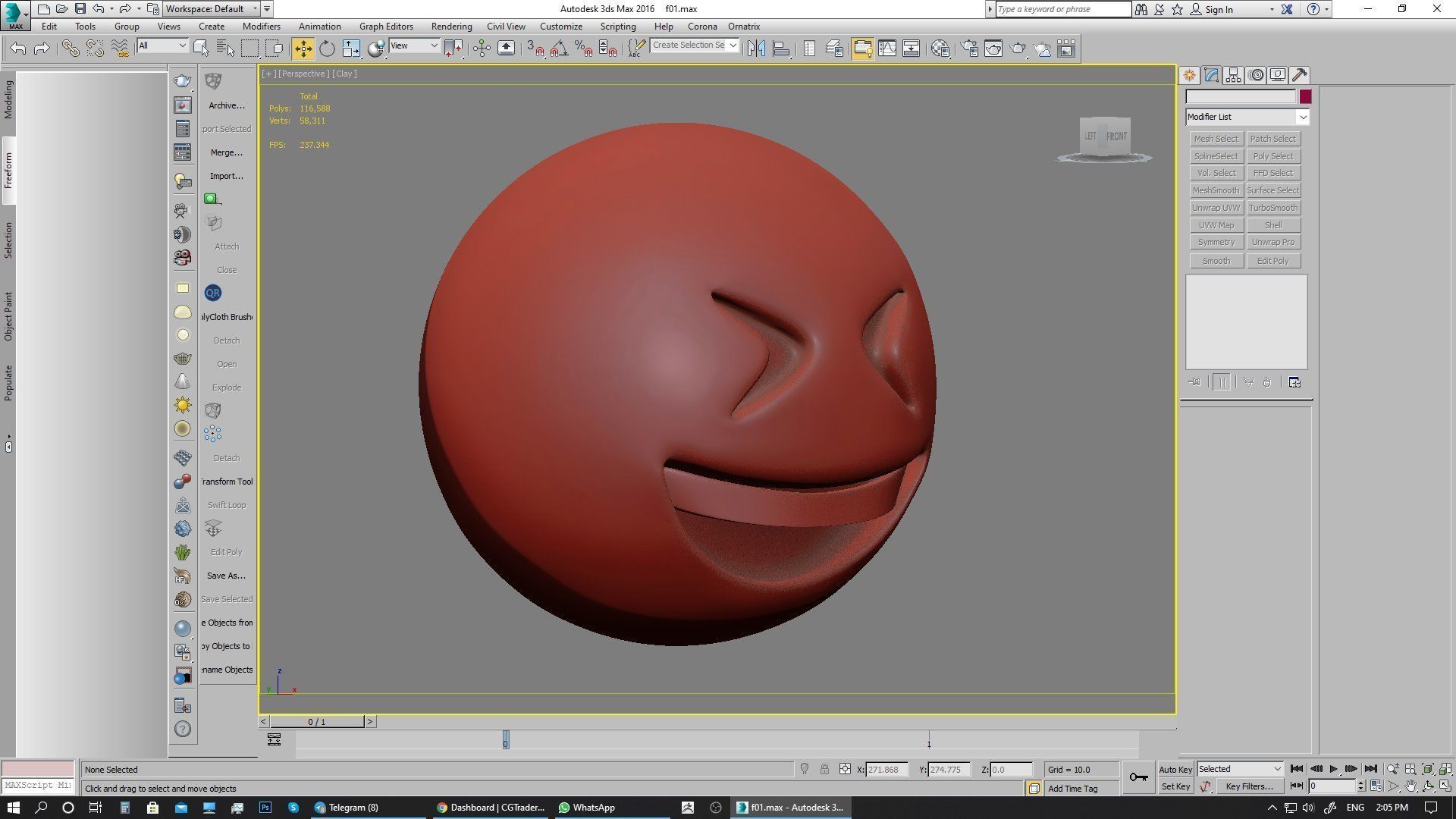Screen dimensions: 1456x819
Task: Click the Key Filters... button
Action: [1249, 786]
